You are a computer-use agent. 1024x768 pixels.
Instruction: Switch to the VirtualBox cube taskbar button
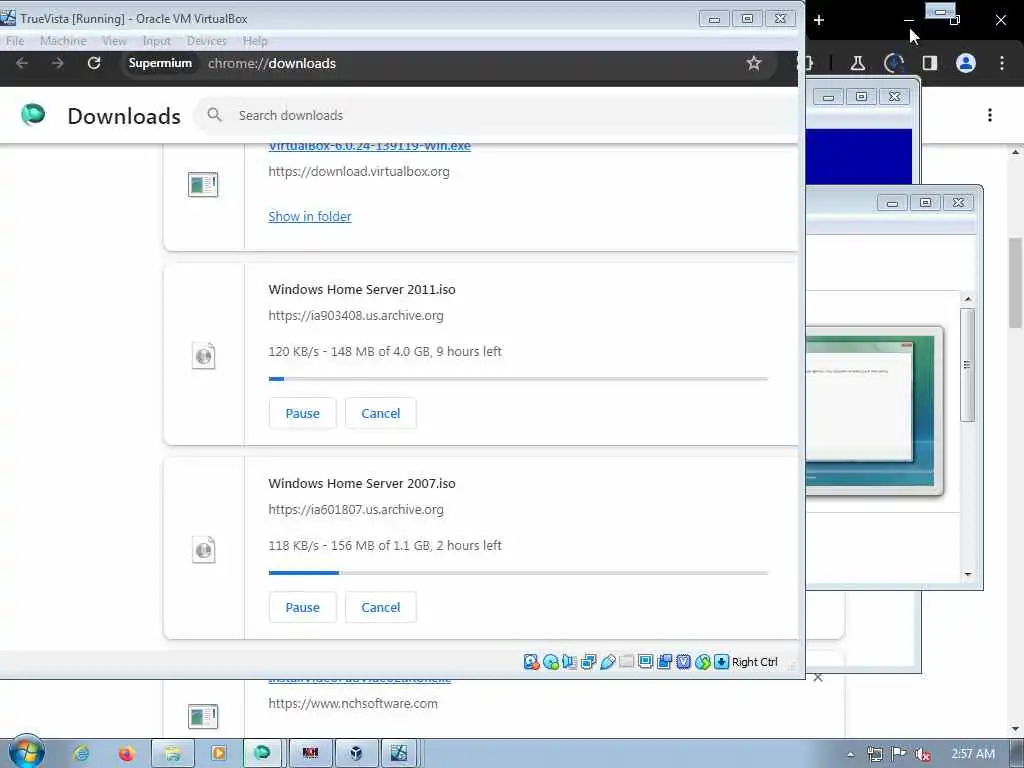click(x=356, y=753)
